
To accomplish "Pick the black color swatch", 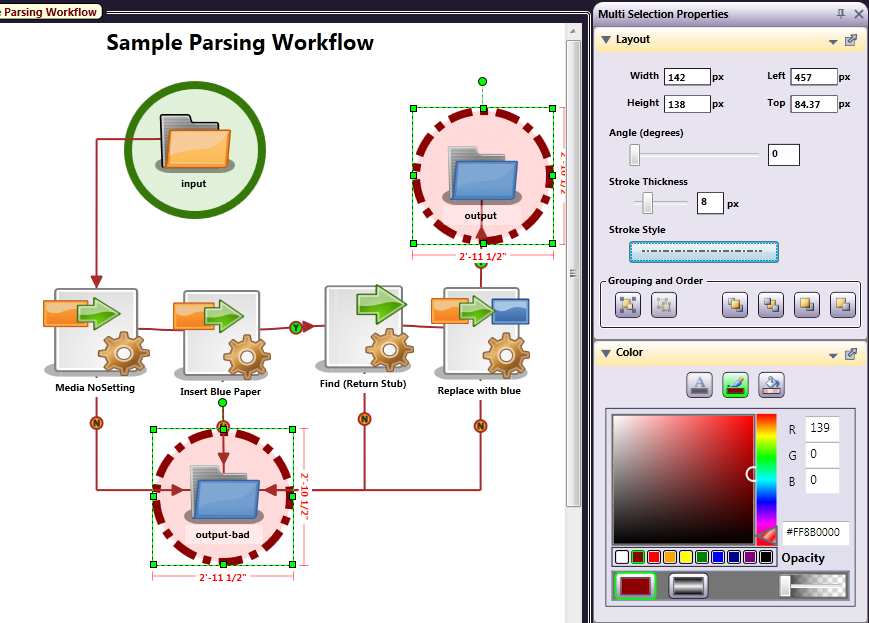I will (766, 557).
